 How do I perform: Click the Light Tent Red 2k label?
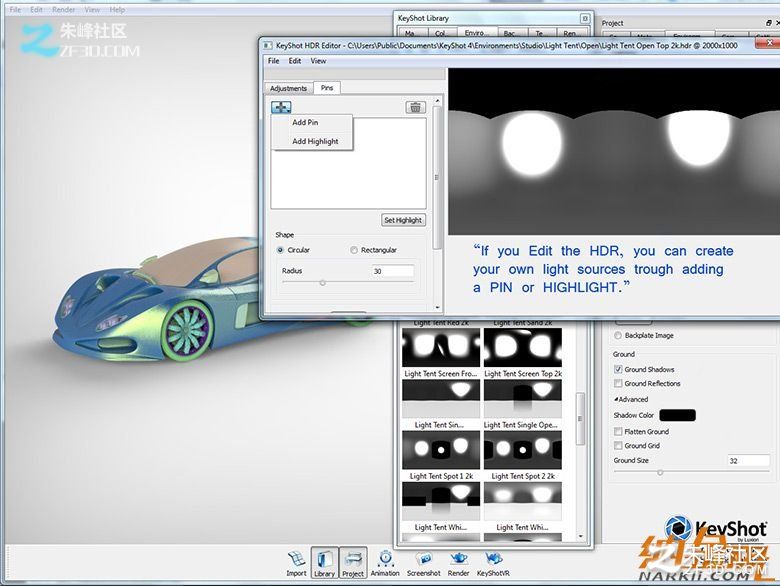441,323
